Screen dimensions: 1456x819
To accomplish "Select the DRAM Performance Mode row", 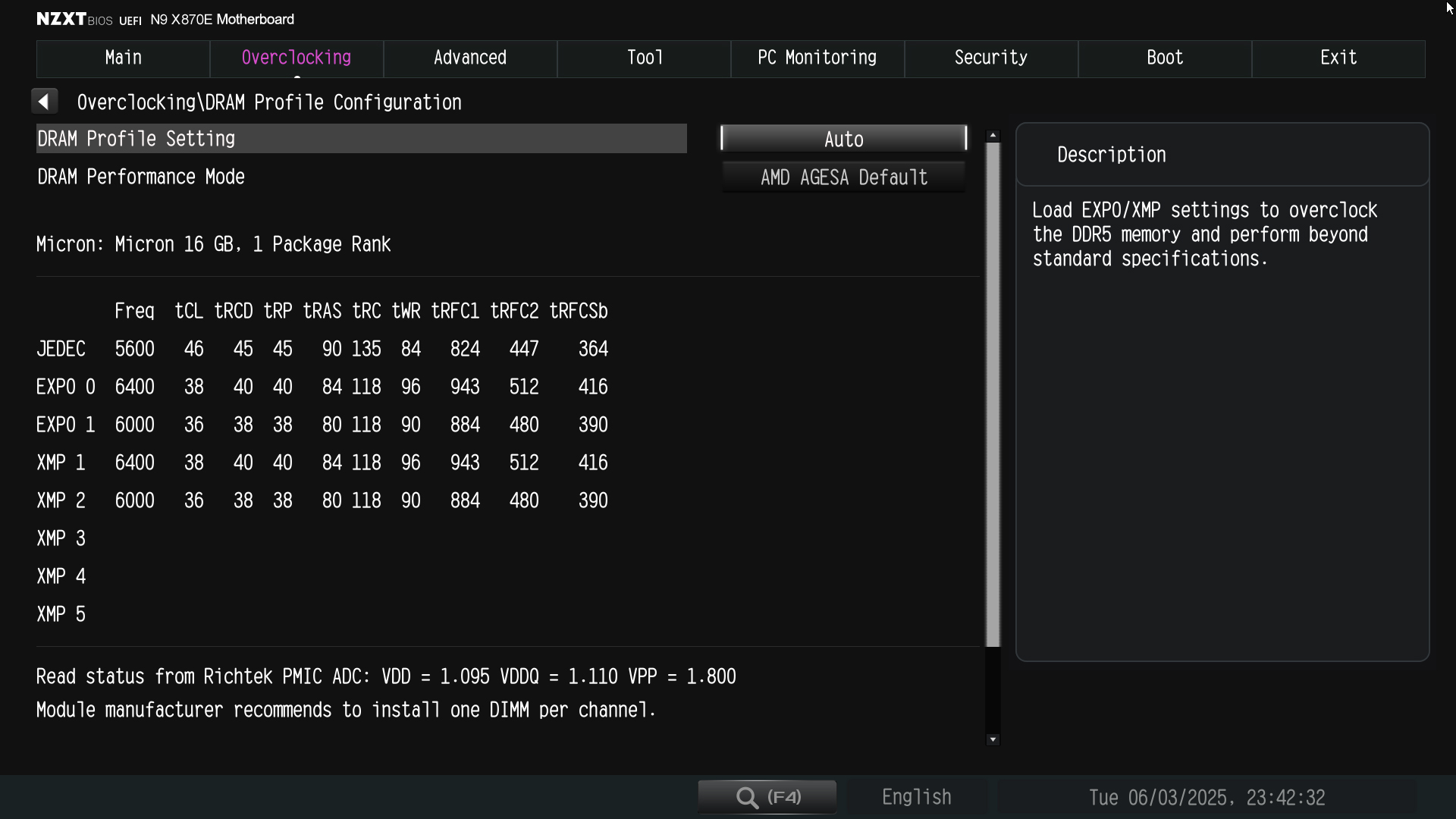I will click(x=361, y=177).
